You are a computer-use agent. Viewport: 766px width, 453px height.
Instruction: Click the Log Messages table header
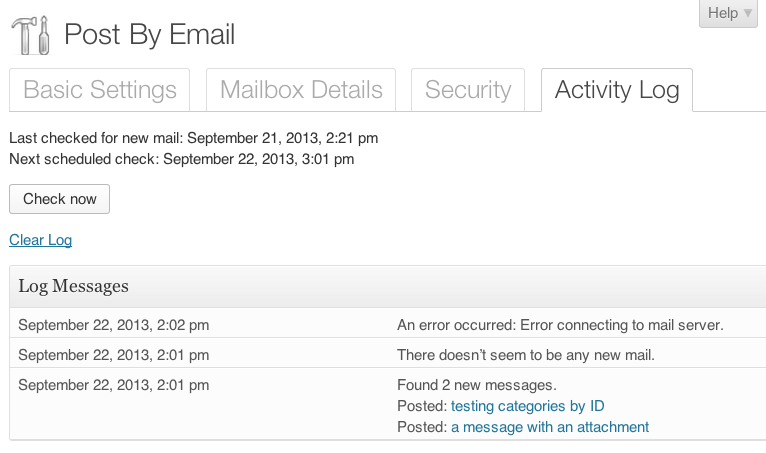click(x=388, y=286)
